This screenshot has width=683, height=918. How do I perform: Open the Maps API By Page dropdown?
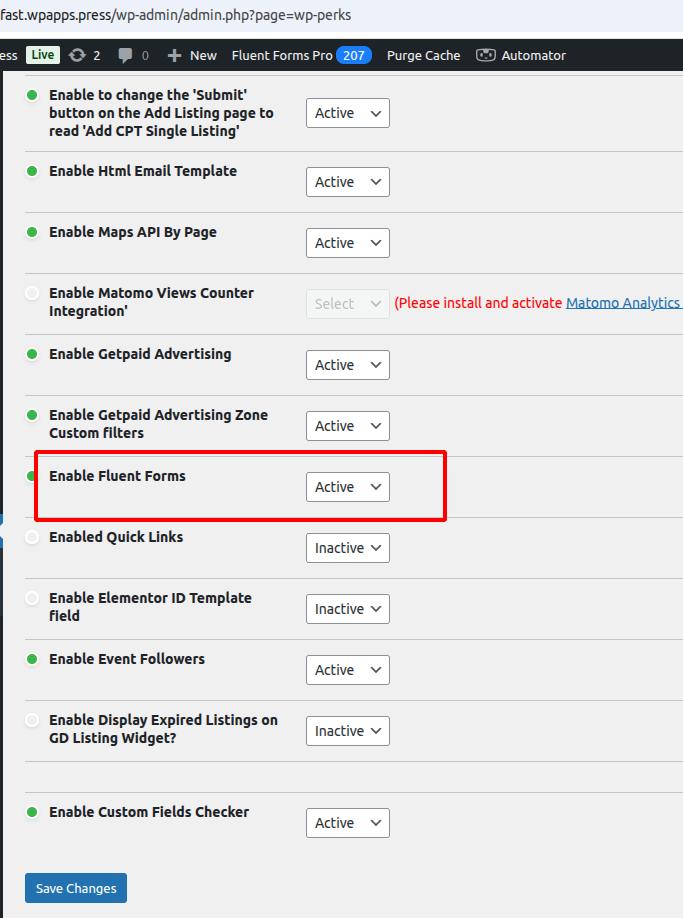347,243
